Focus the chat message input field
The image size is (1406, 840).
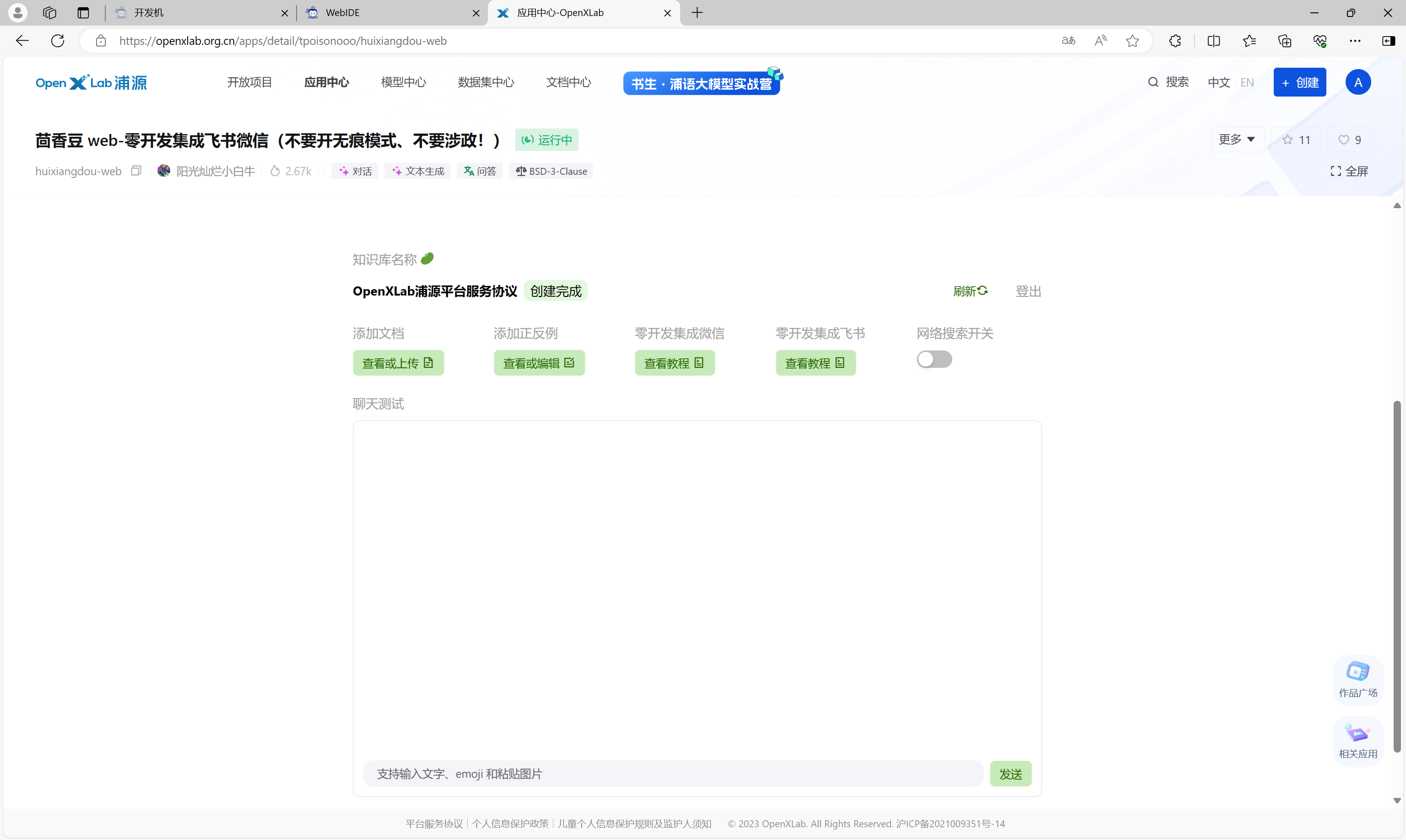point(673,774)
